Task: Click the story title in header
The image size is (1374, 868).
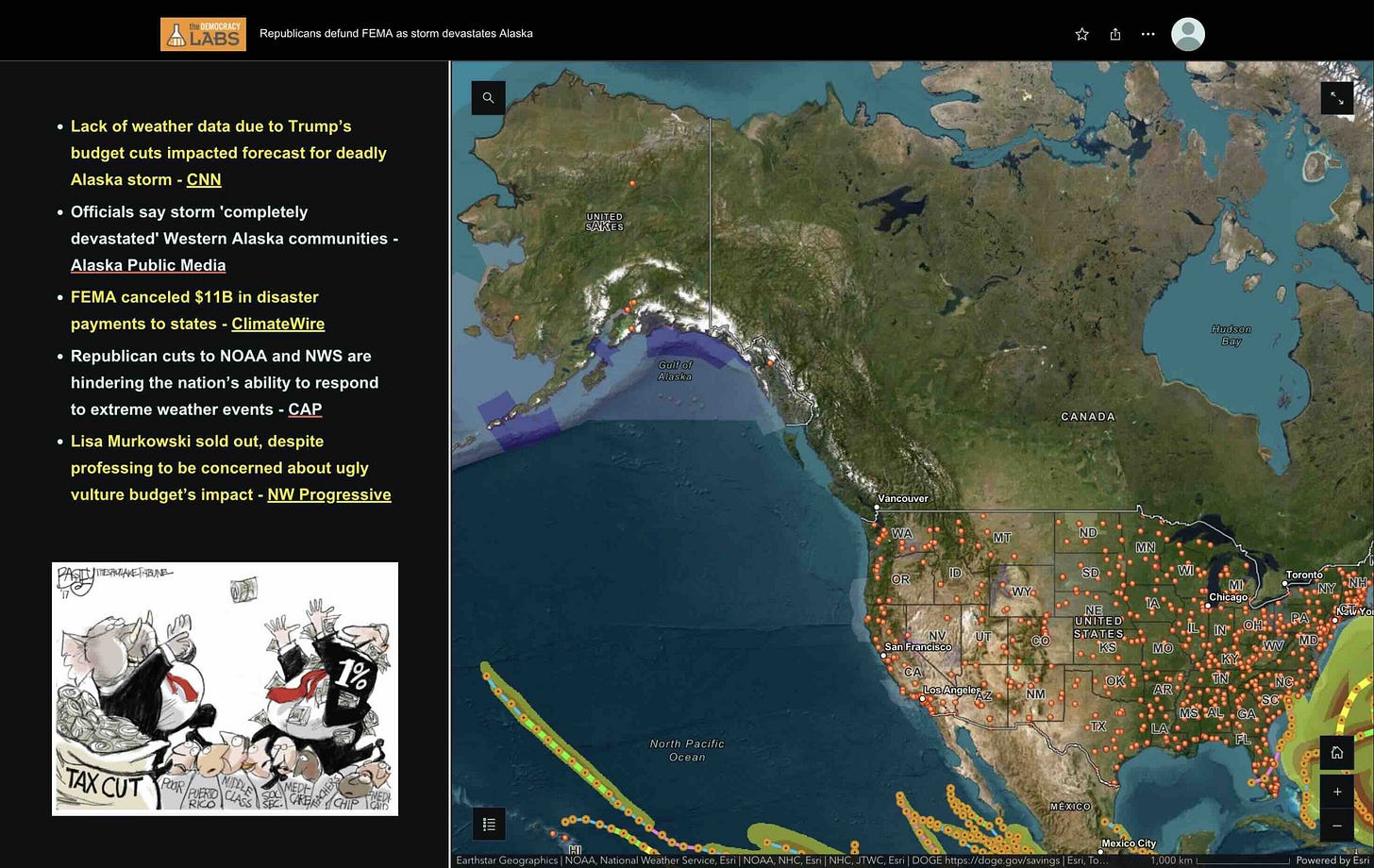Action: [x=396, y=33]
